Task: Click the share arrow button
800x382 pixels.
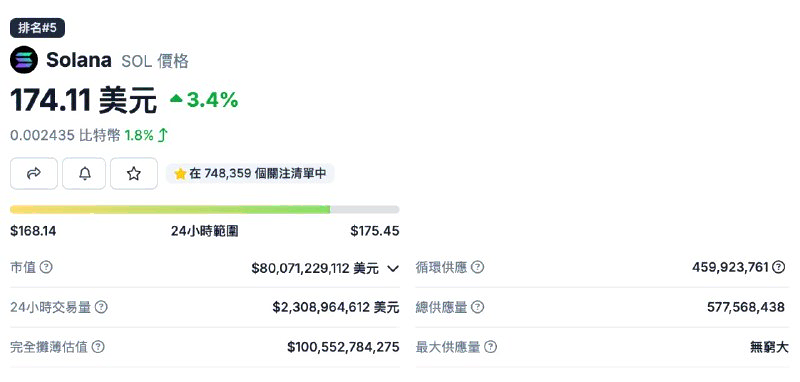Action: (x=34, y=174)
